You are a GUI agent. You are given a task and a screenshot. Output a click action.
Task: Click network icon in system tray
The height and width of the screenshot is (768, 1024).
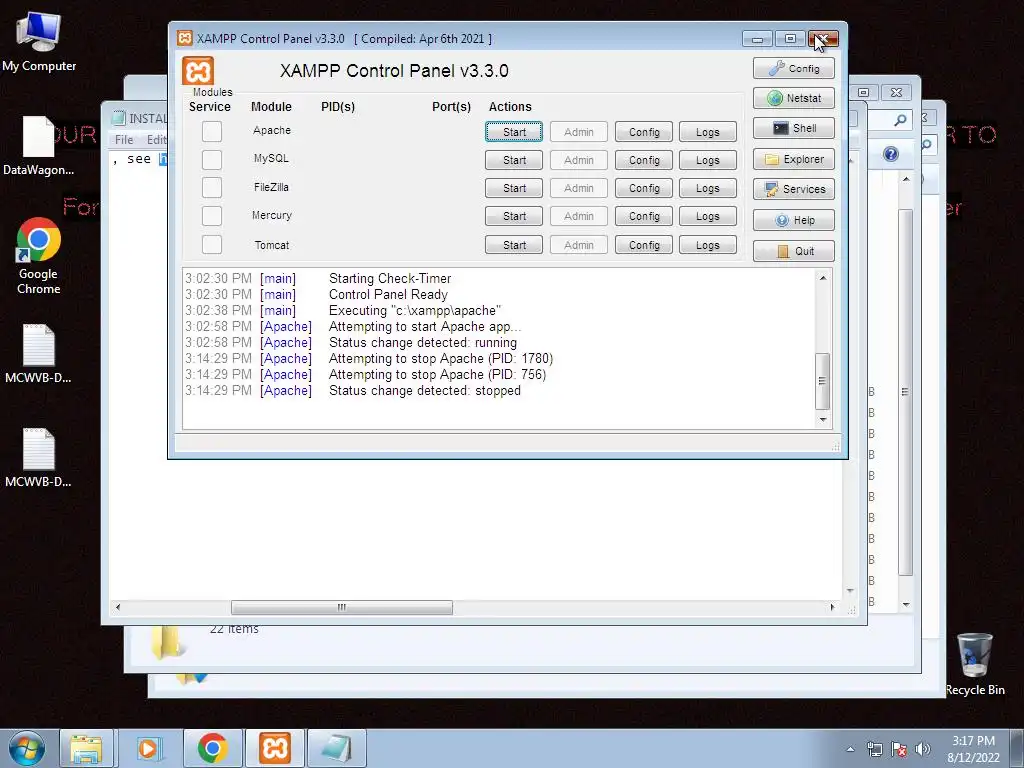pos(874,749)
